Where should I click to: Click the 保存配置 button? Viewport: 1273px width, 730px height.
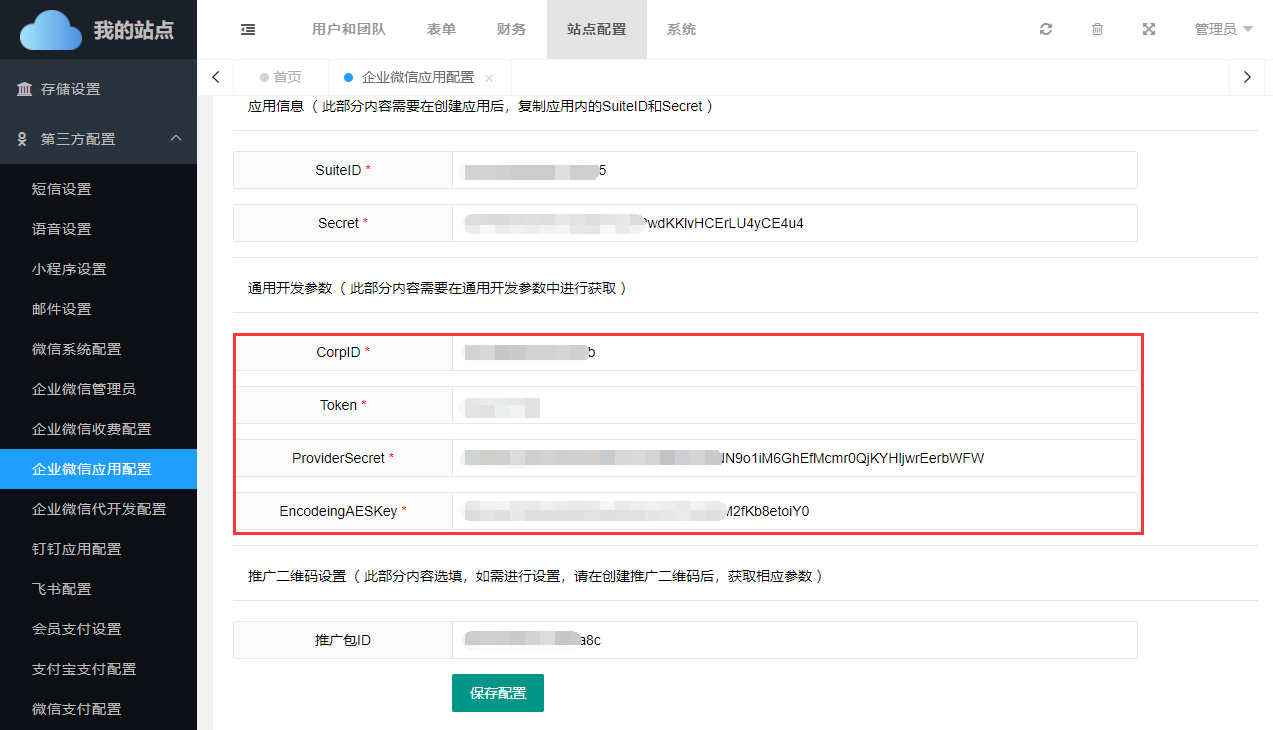(x=497, y=693)
